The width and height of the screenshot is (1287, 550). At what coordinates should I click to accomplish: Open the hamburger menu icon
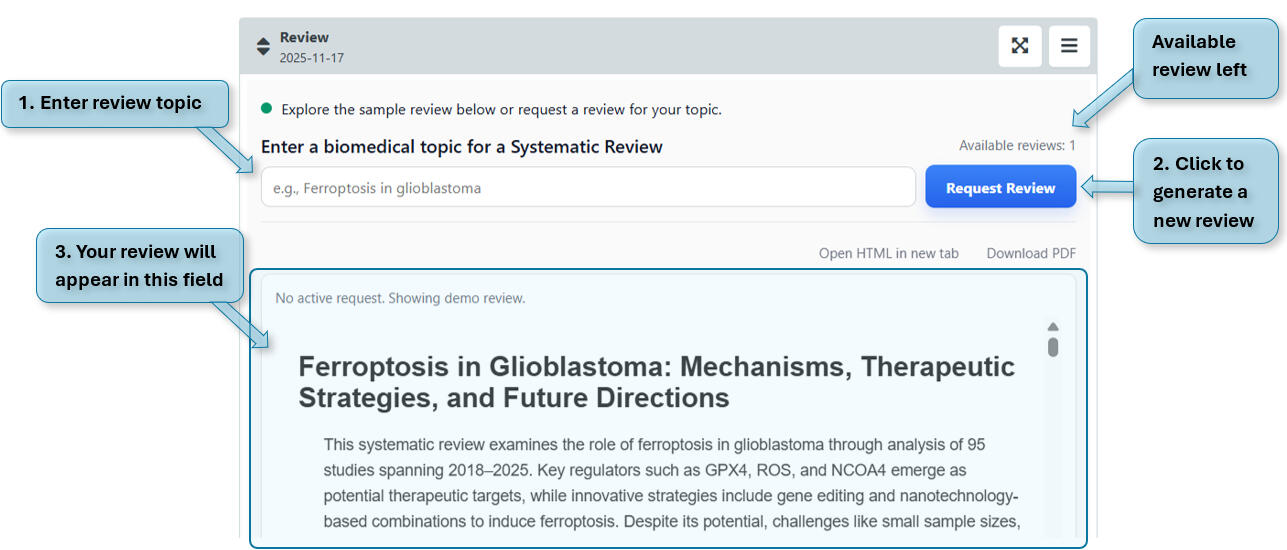1069,46
